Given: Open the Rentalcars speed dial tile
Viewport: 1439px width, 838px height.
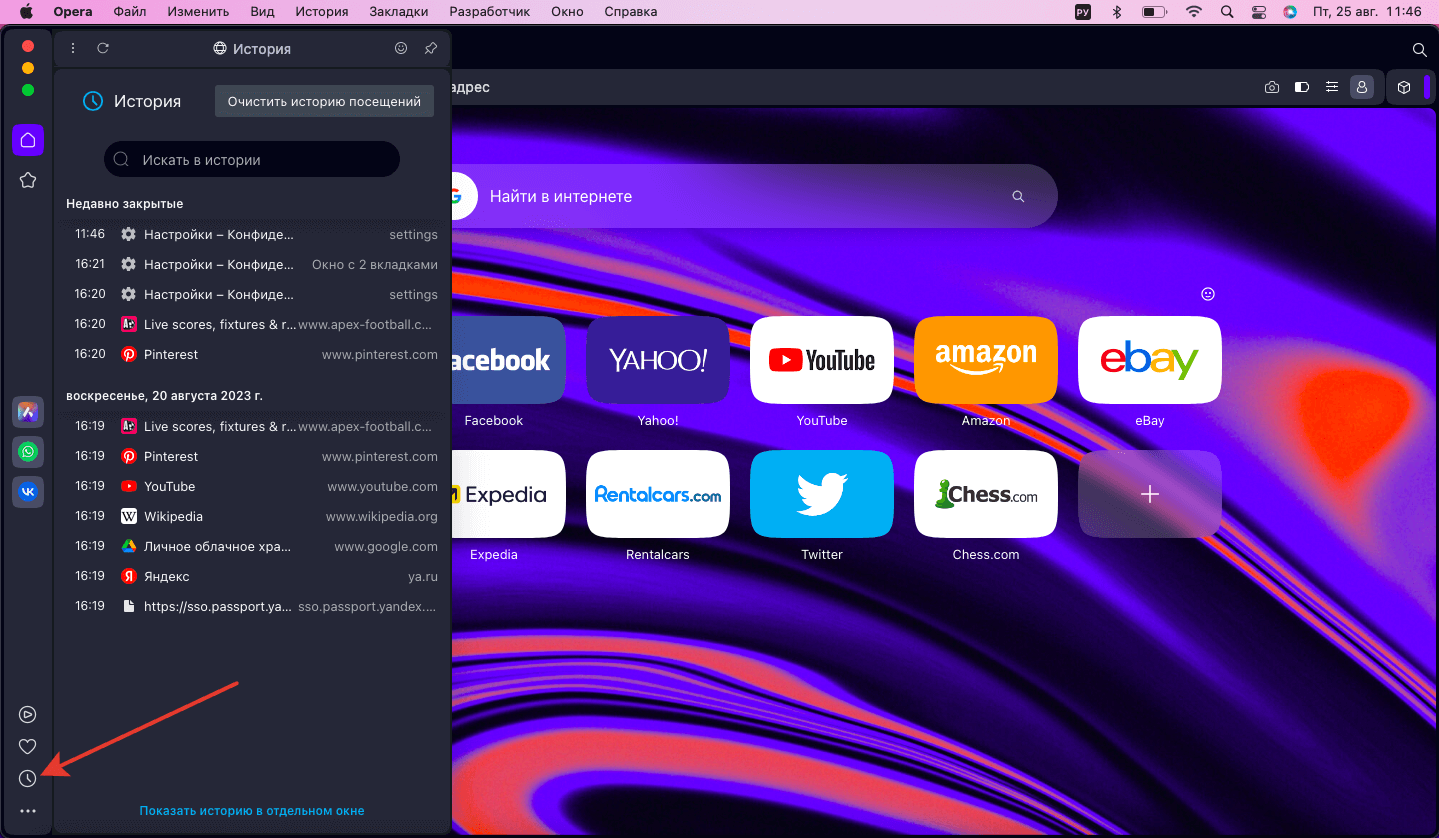Looking at the screenshot, I should point(658,494).
